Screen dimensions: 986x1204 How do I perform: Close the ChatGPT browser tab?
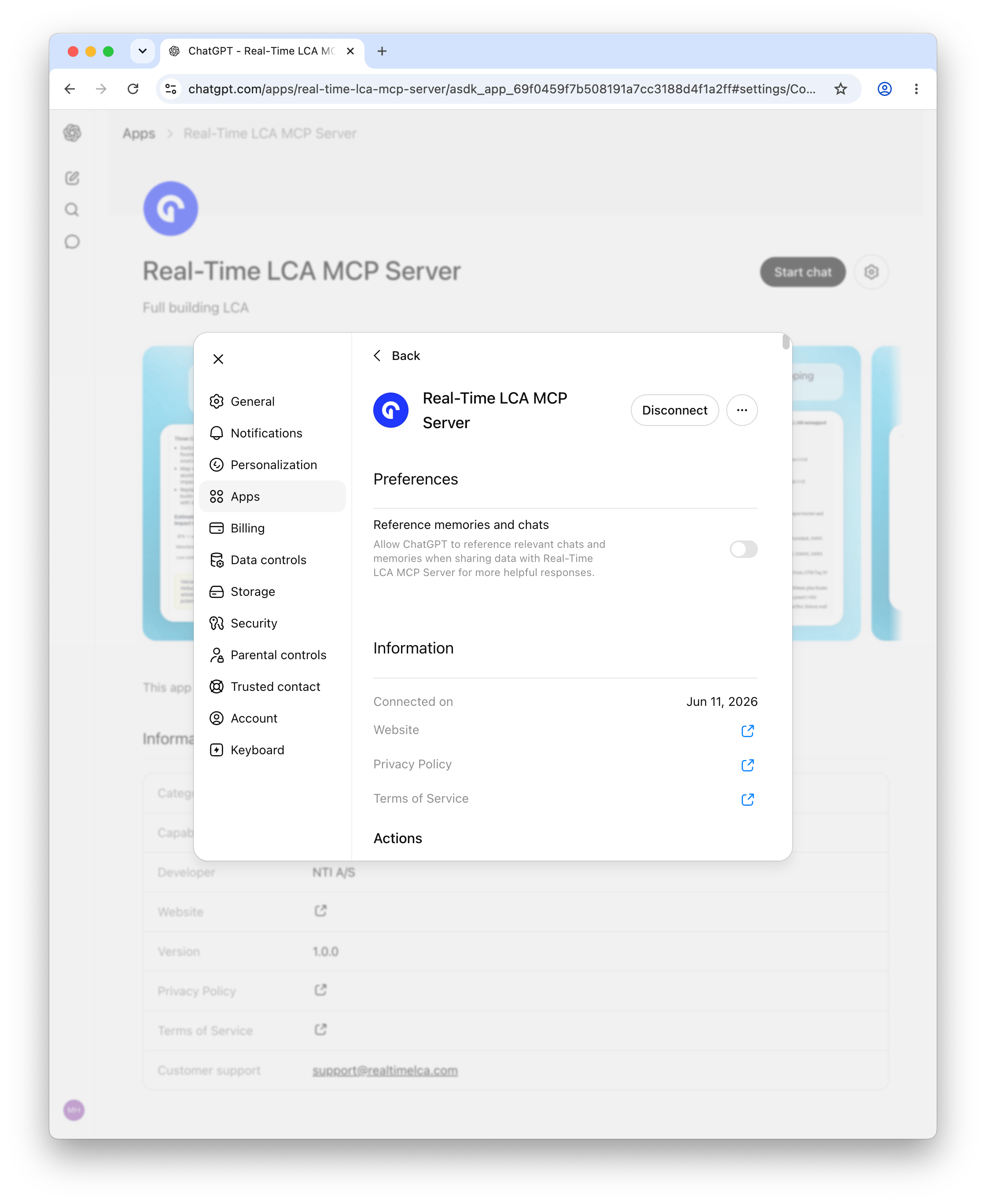point(350,51)
